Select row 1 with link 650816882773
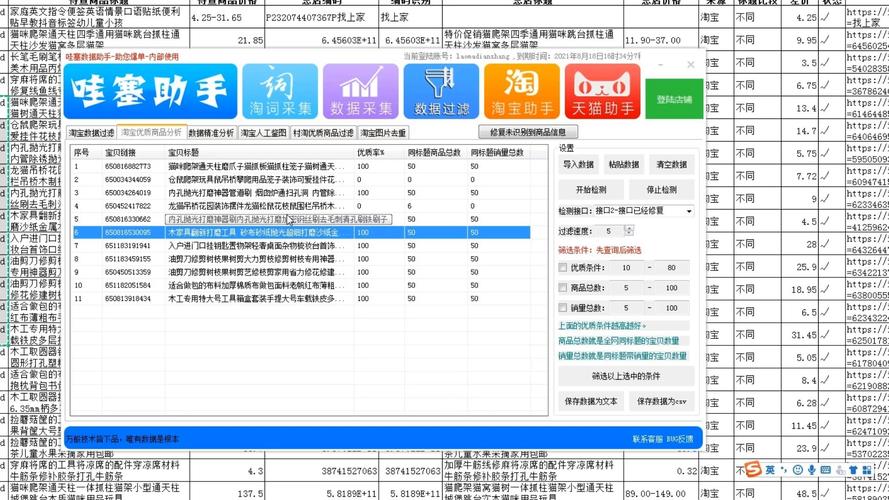Image resolution: width=889 pixels, height=500 pixels. click(x=302, y=167)
